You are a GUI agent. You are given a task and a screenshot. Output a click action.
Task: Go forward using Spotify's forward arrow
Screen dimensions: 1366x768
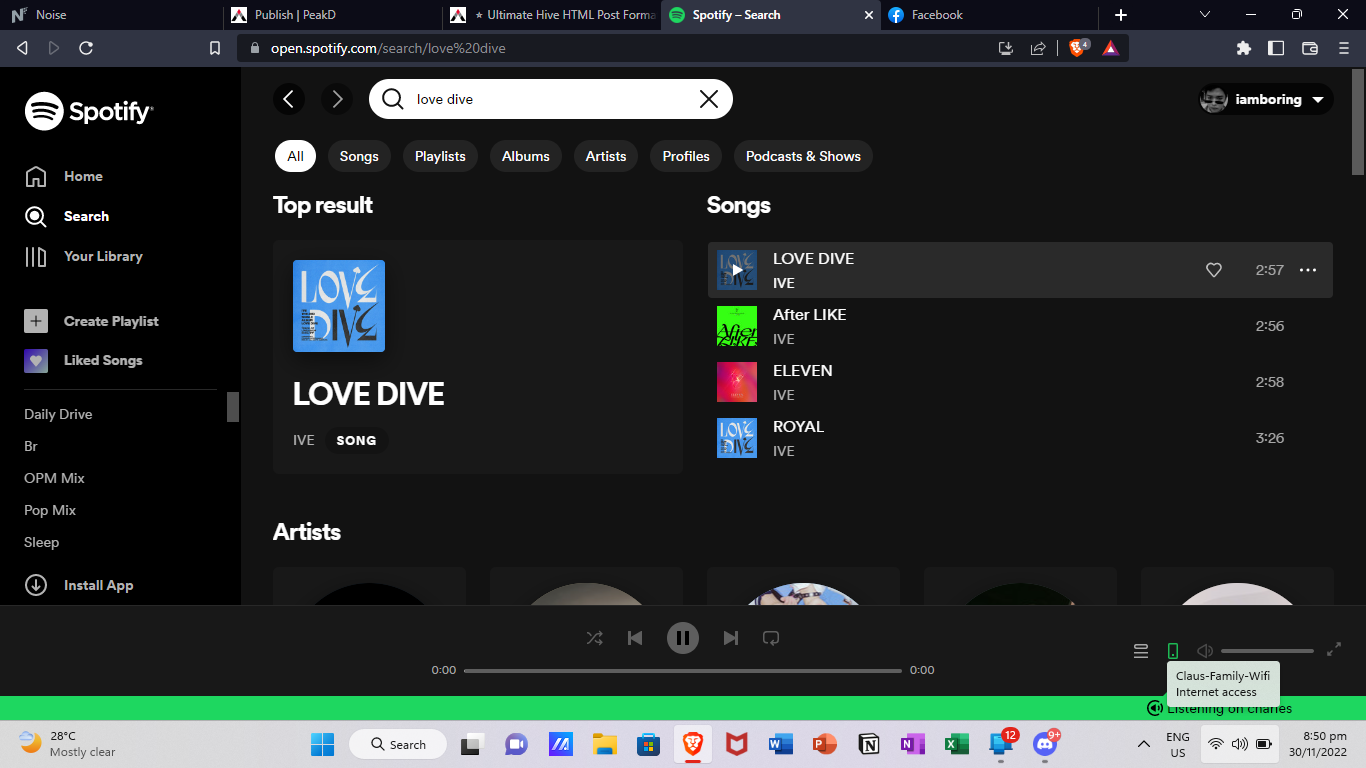(x=337, y=99)
